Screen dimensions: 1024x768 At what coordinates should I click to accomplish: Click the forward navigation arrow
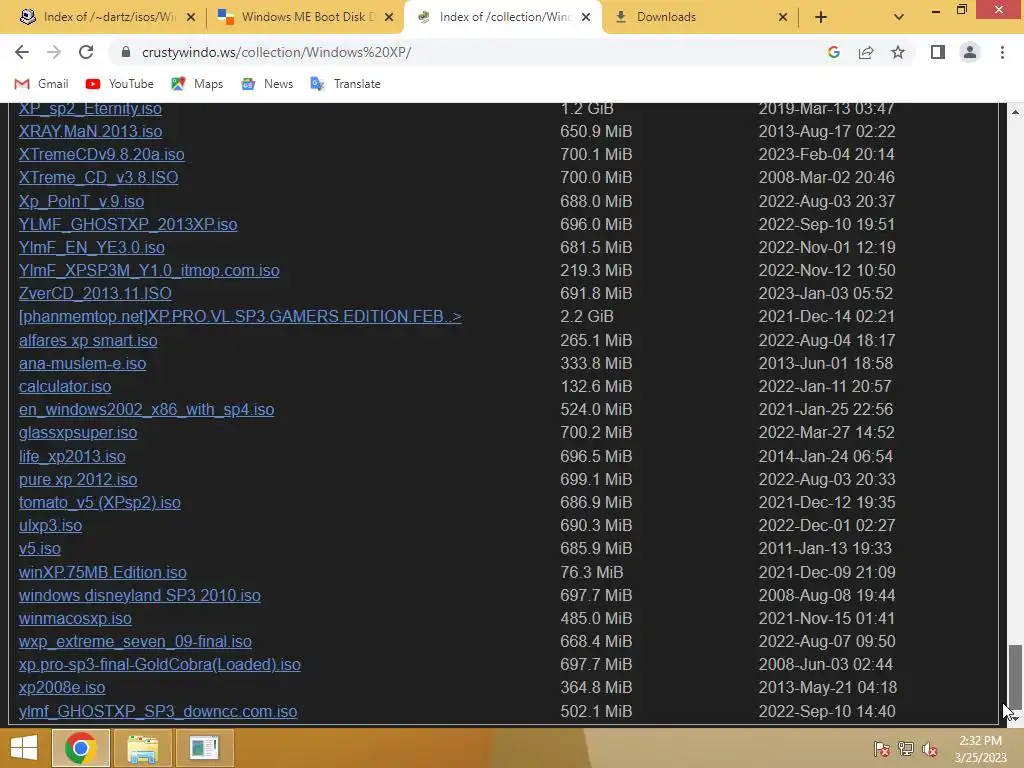click(x=54, y=52)
